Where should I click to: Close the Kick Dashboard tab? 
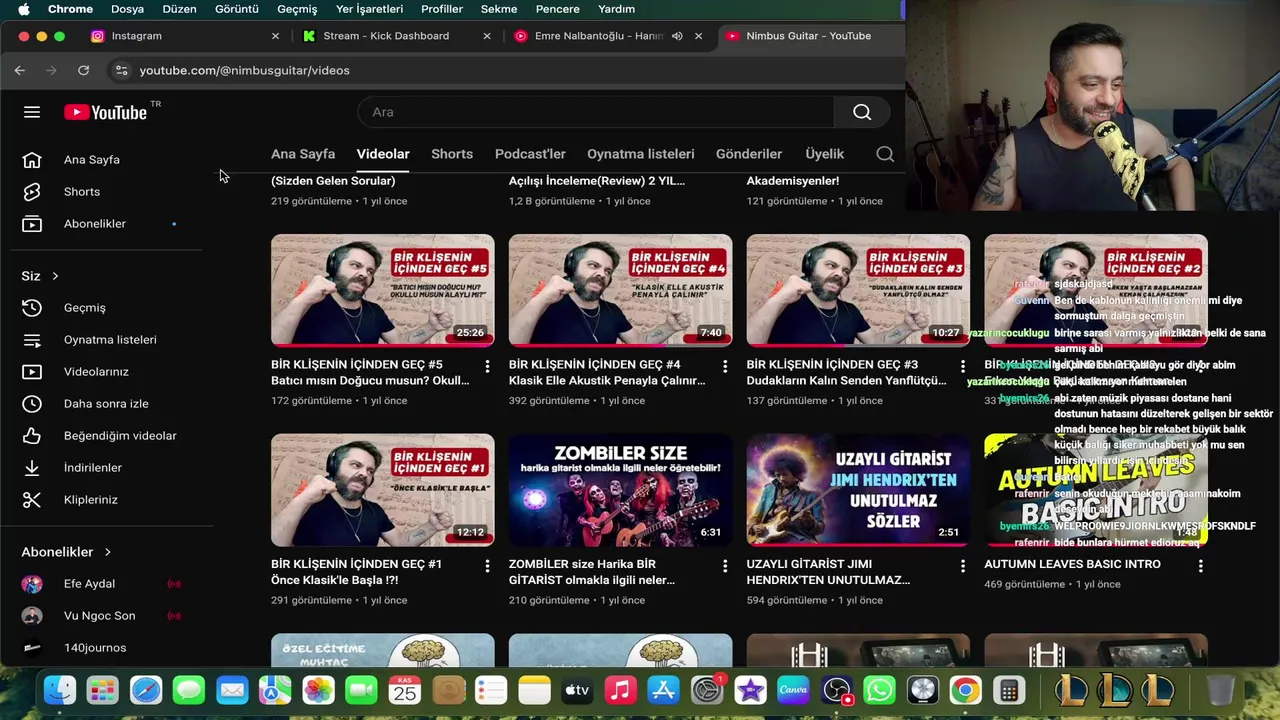click(487, 36)
